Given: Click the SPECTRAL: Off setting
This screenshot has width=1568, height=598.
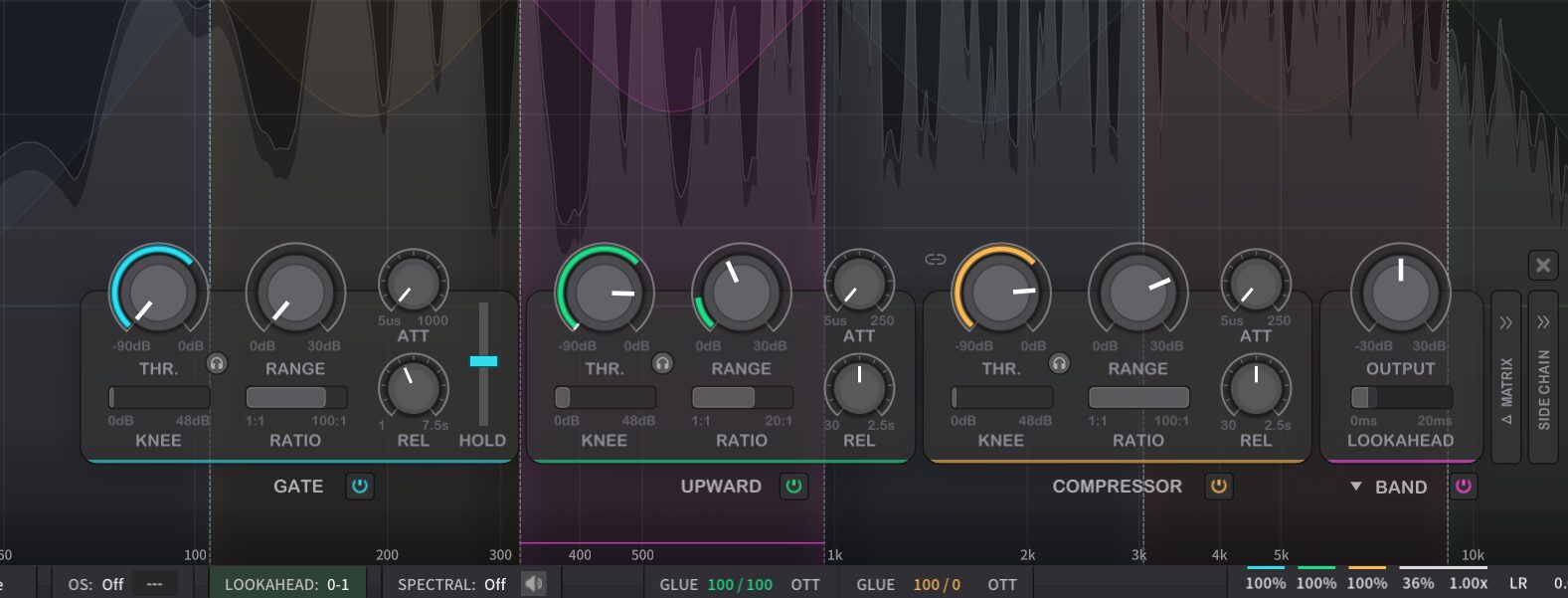Looking at the screenshot, I should pyautogui.click(x=451, y=584).
